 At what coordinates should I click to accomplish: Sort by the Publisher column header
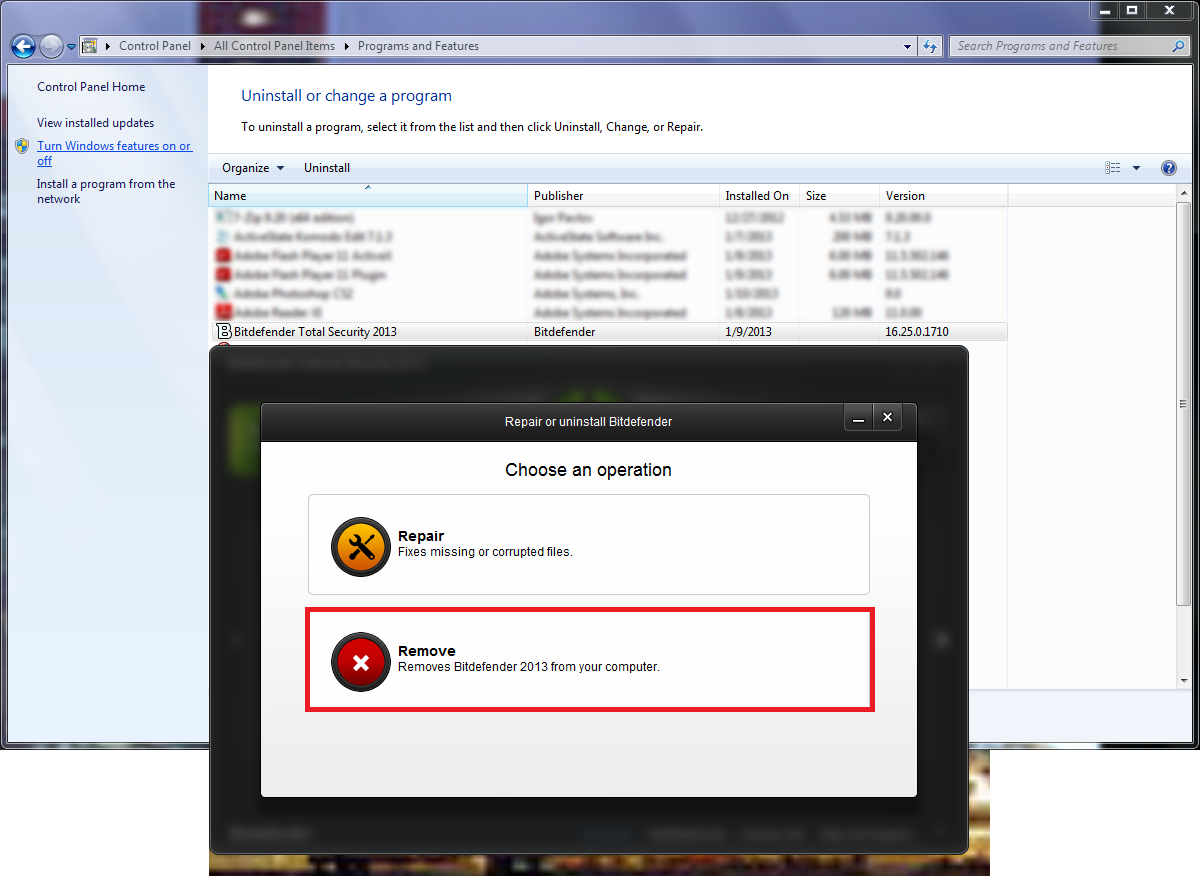point(624,196)
